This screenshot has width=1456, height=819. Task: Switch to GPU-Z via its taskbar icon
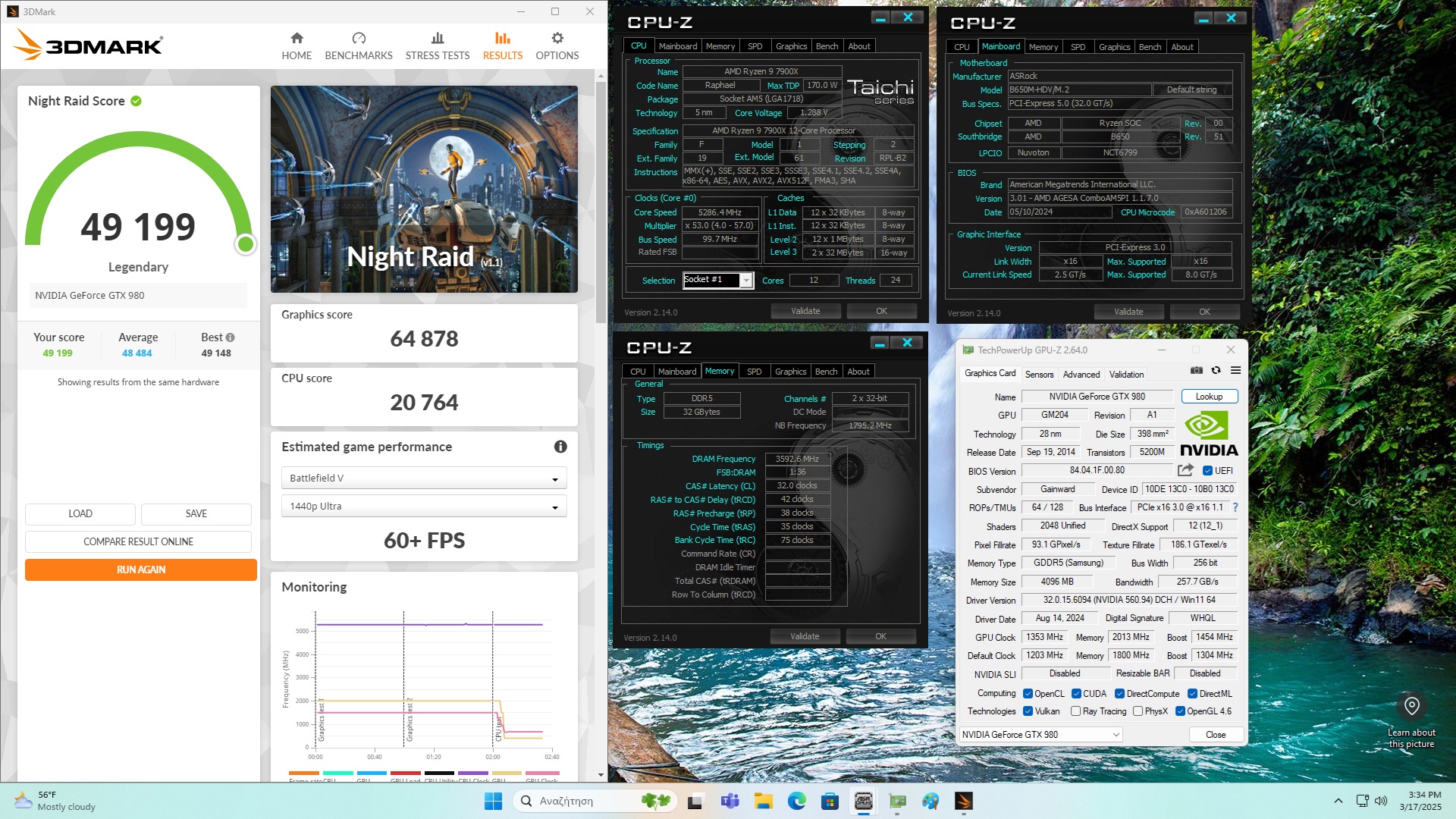[897, 801]
